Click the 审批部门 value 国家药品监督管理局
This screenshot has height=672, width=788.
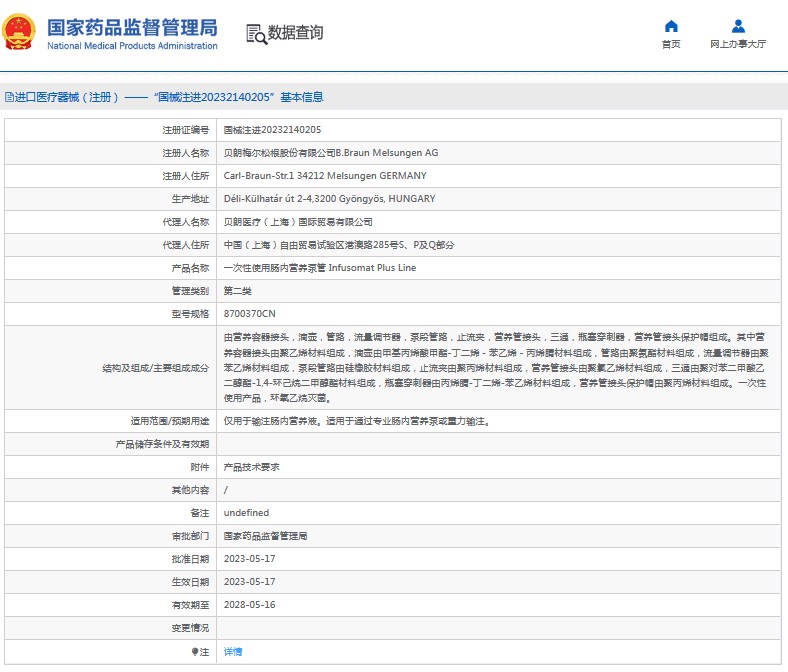click(x=265, y=536)
